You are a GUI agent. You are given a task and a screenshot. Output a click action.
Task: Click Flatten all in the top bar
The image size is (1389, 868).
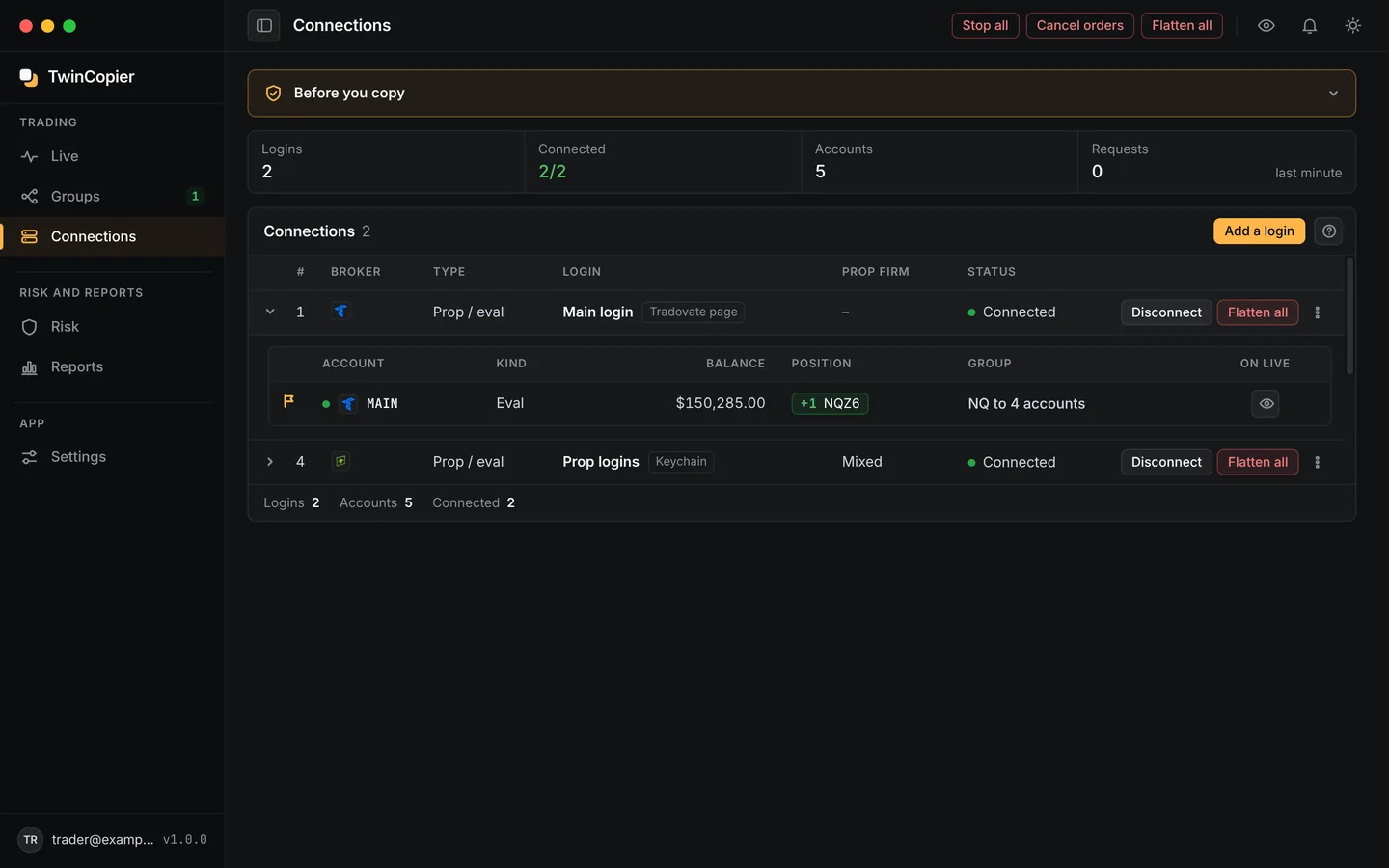click(x=1182, y=26)
